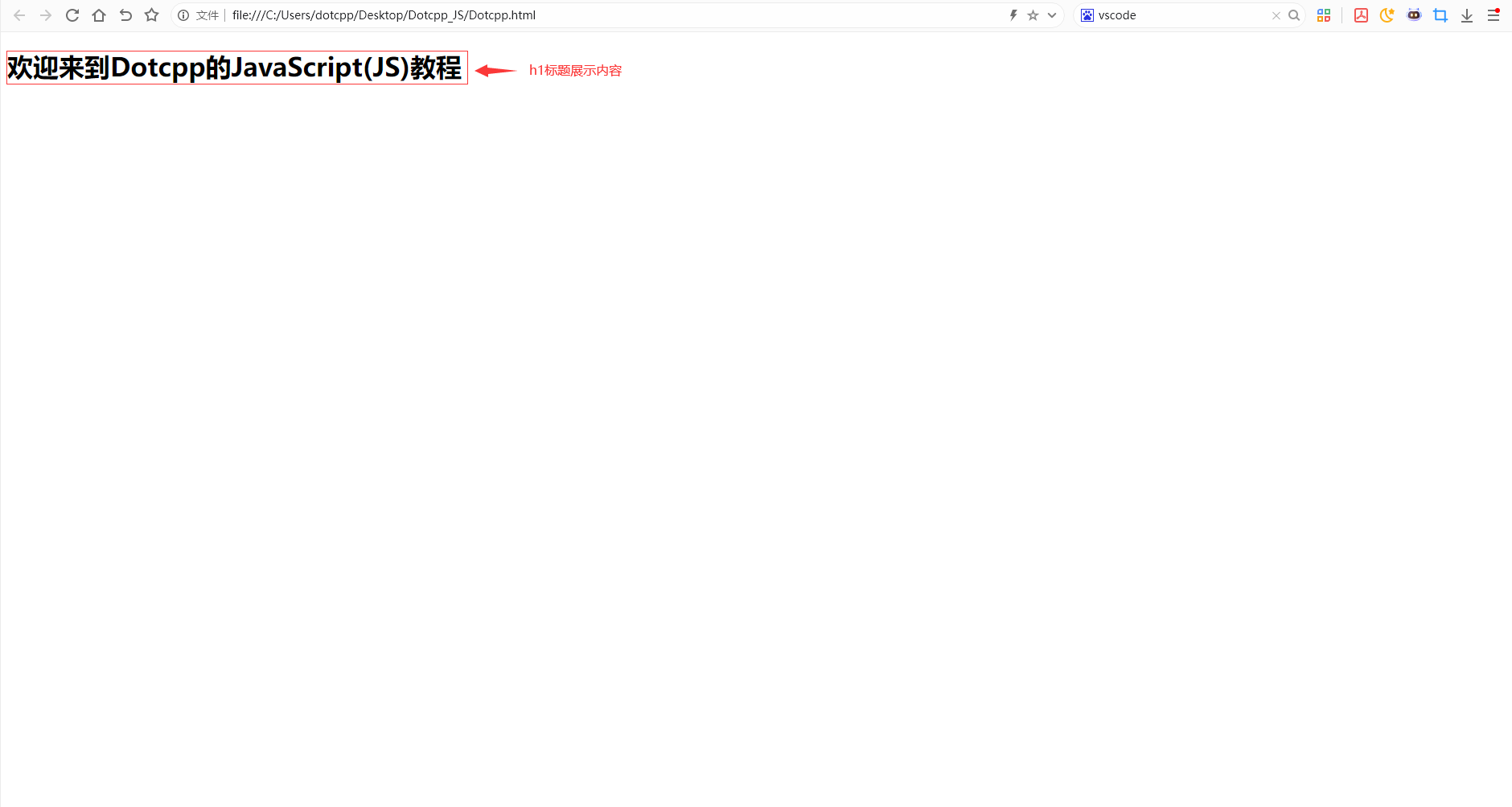The image size is (1512, 807).
Task: Toggle night mode moon icon
Action: coord(1387,15)
